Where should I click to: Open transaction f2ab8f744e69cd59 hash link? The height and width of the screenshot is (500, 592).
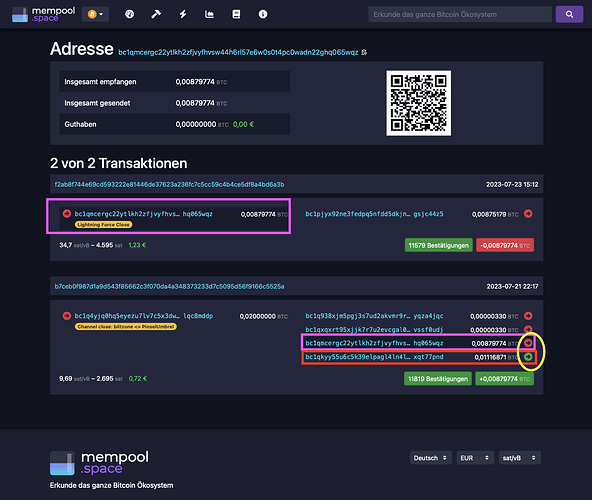tap(170, 184)
